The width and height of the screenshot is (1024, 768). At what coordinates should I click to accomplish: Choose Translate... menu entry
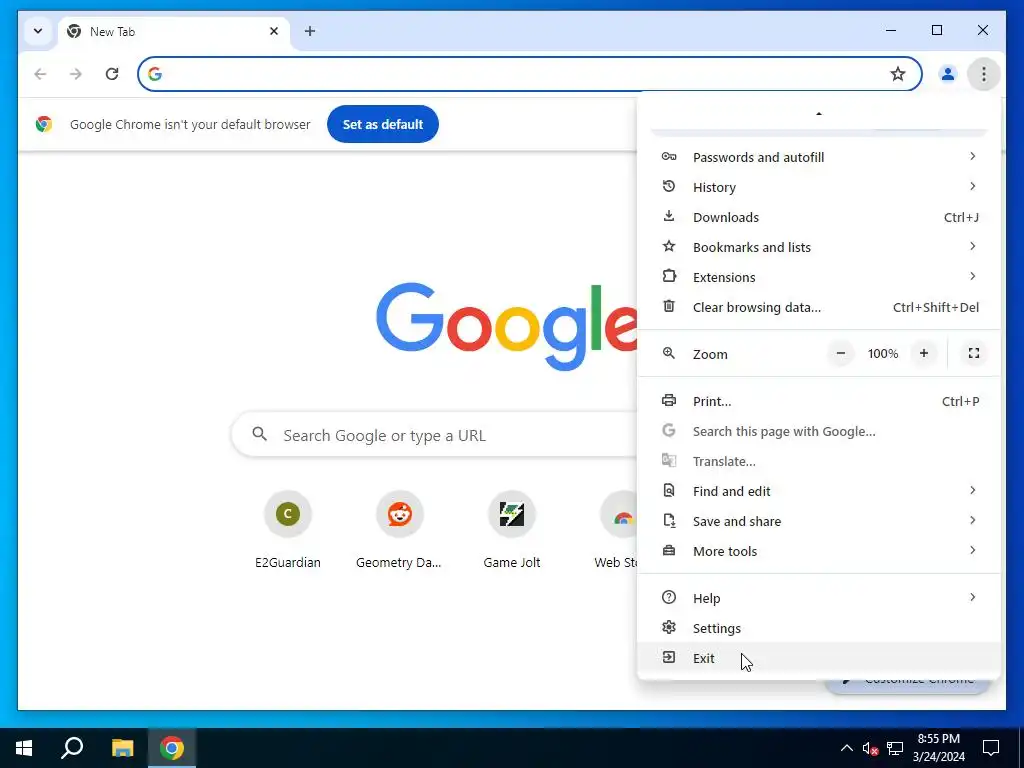[819, 461]
